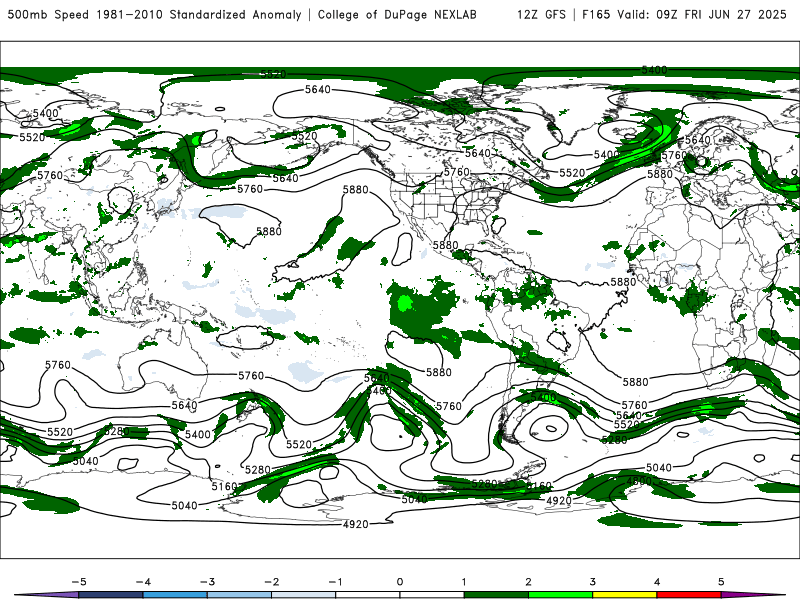Select the bright green 2 to 3 colorbar segment
The height and width of the screenshot is (600, 800).
pyautogui.click(x=561, y=595)
